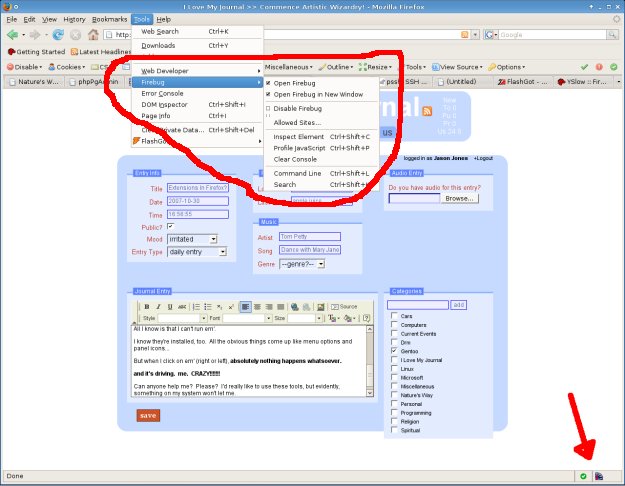Insert a hyperlink with the globe icon
The height and width of the screenshot is (486, 625).
pos(295,307)
